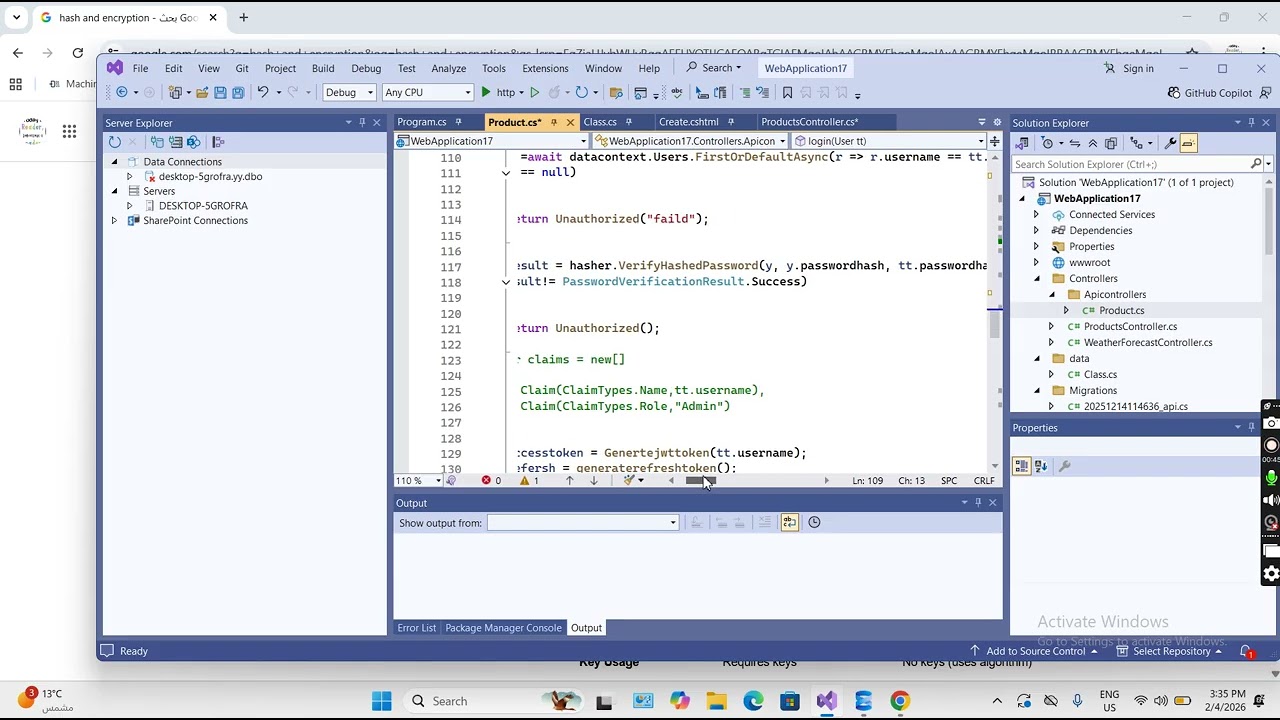
Task: Toggle Preview Selected Items in Solution Explorer
Action: coord(1188,143)
